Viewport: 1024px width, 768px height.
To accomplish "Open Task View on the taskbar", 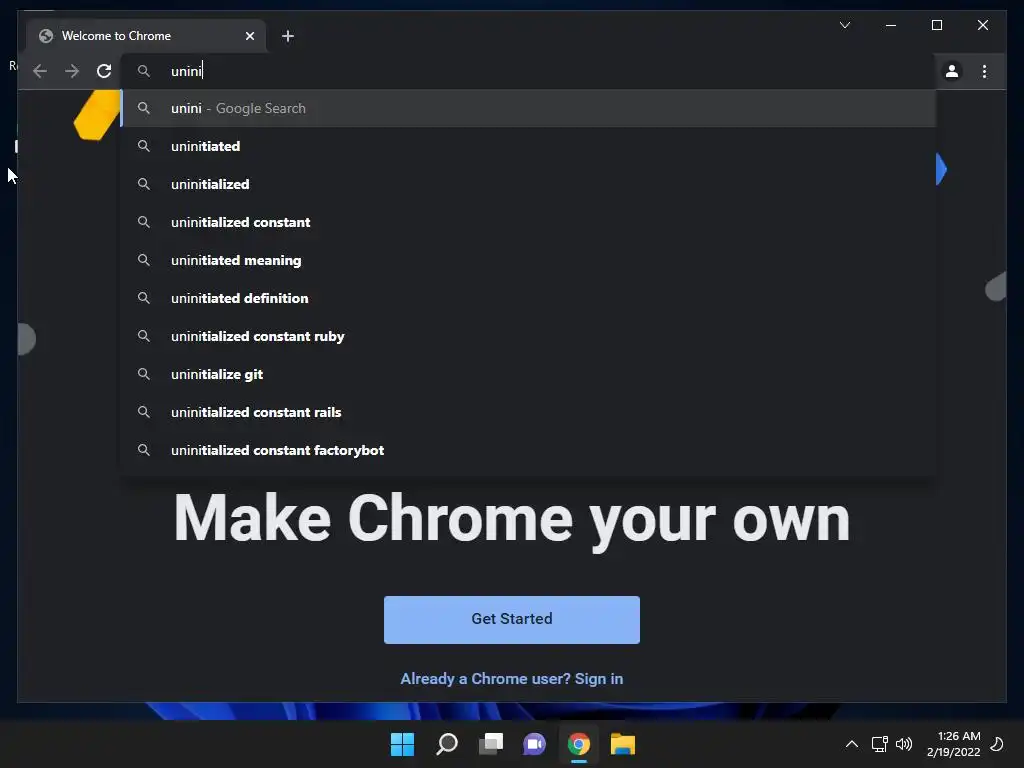I will (x=491, y=744).
